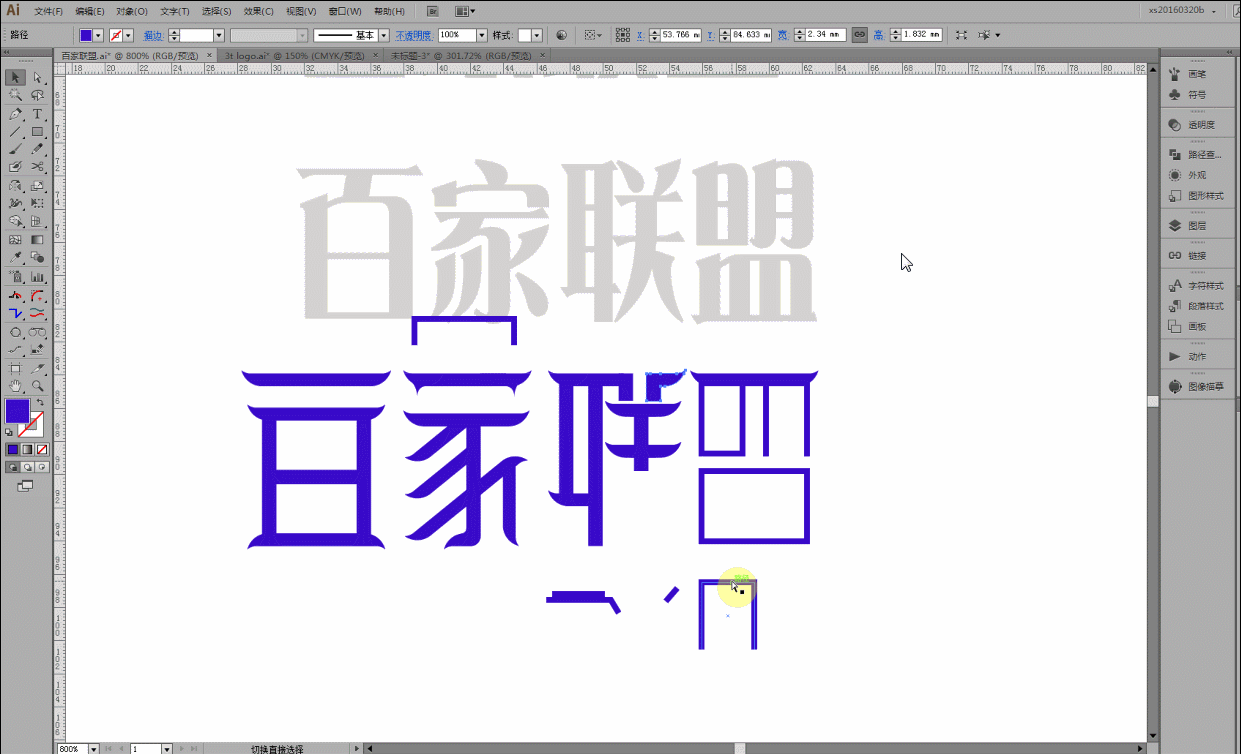Enable Draw Normal mode
1241x754 pixels.
[13, 467]
